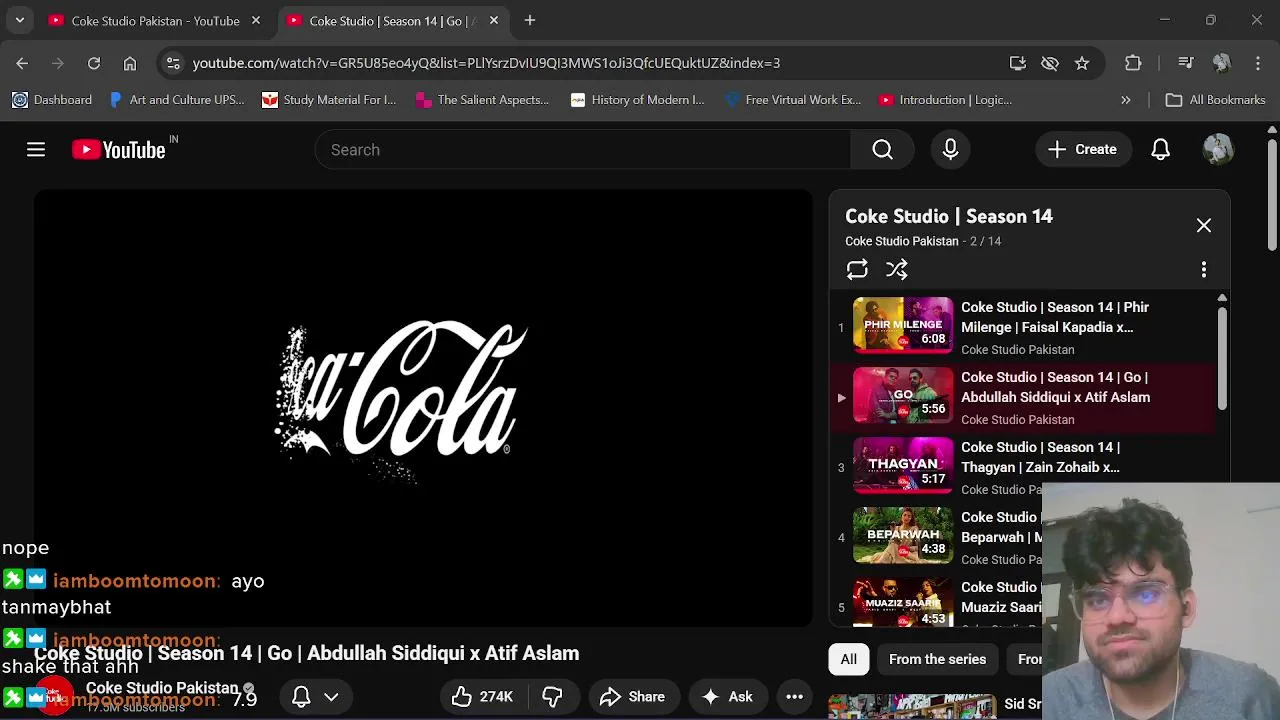1280x720 pixels.
Task: Share the current video
Action: tap(632, 697)
